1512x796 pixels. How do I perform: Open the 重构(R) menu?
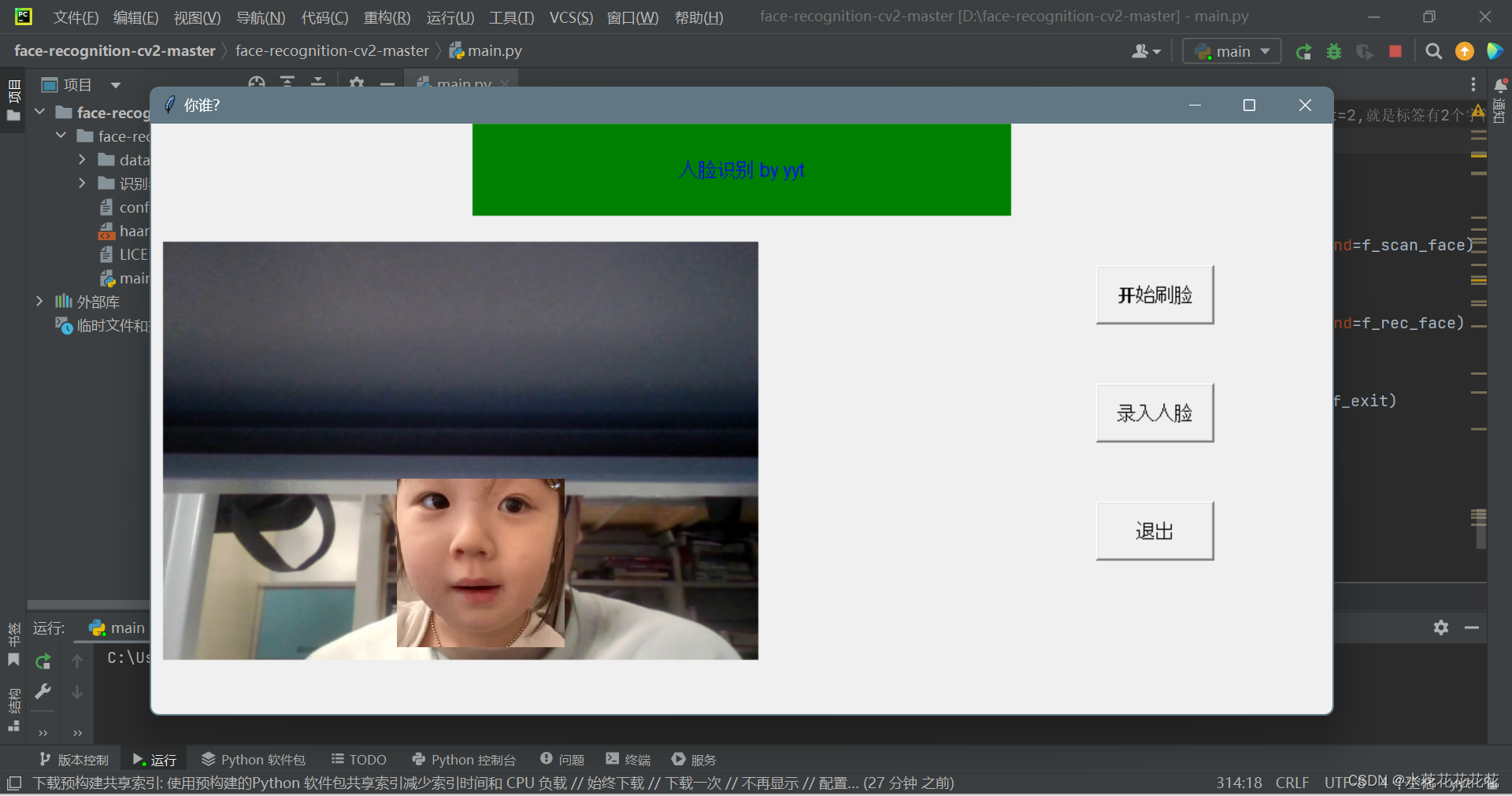coord(387,17)
